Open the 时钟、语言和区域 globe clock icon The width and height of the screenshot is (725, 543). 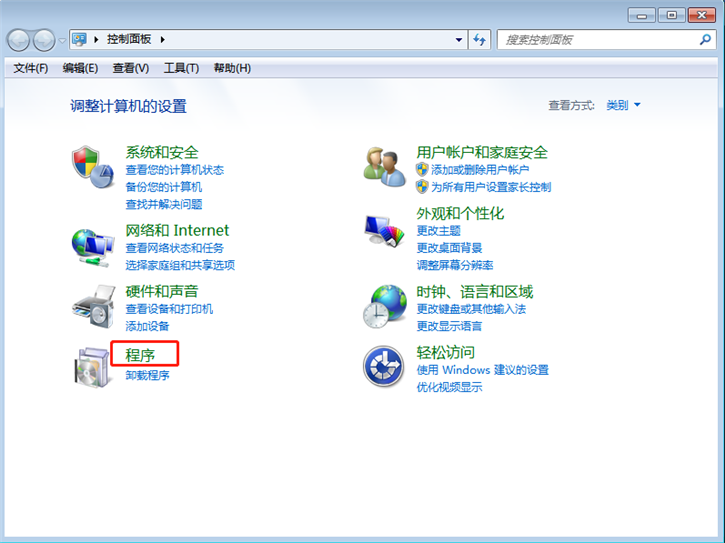pos(385,306)
